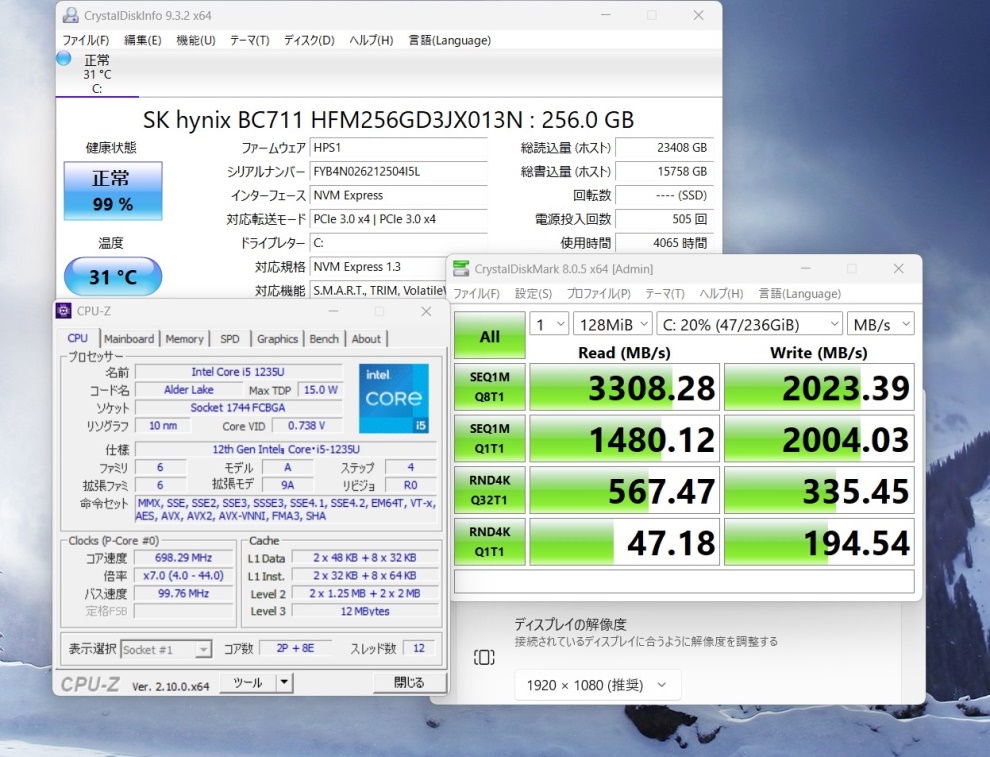Screen dimensions: 990x757
Task: Click the Intel Core i5 logo badge
Action: 394,398
